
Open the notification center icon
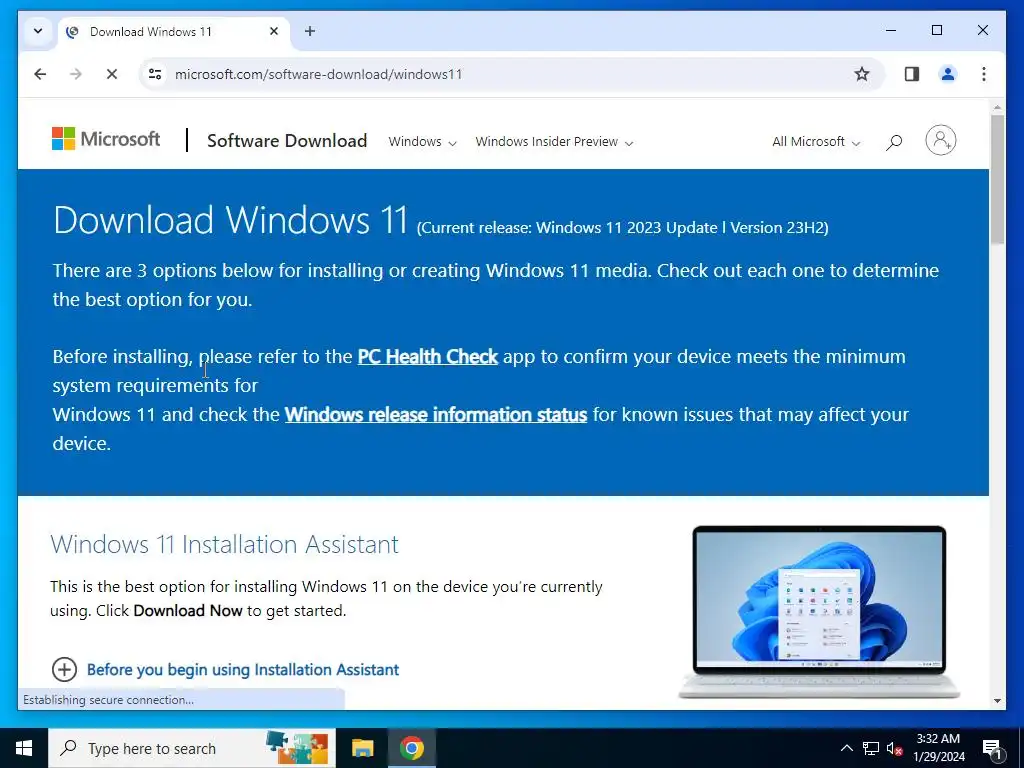(993, 748)
